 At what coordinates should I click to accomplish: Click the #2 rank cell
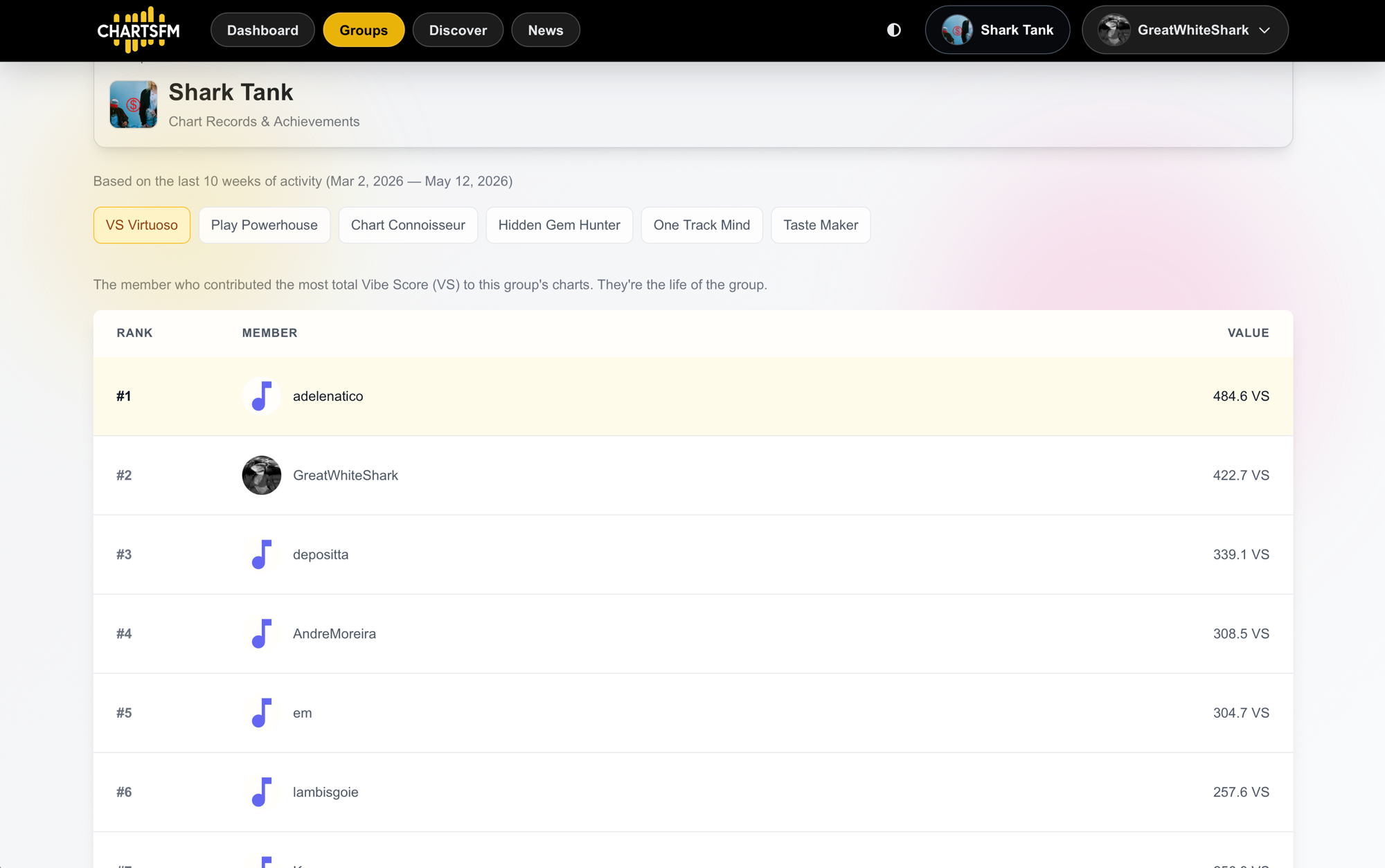pyautogui.click(x=124, y=476)
